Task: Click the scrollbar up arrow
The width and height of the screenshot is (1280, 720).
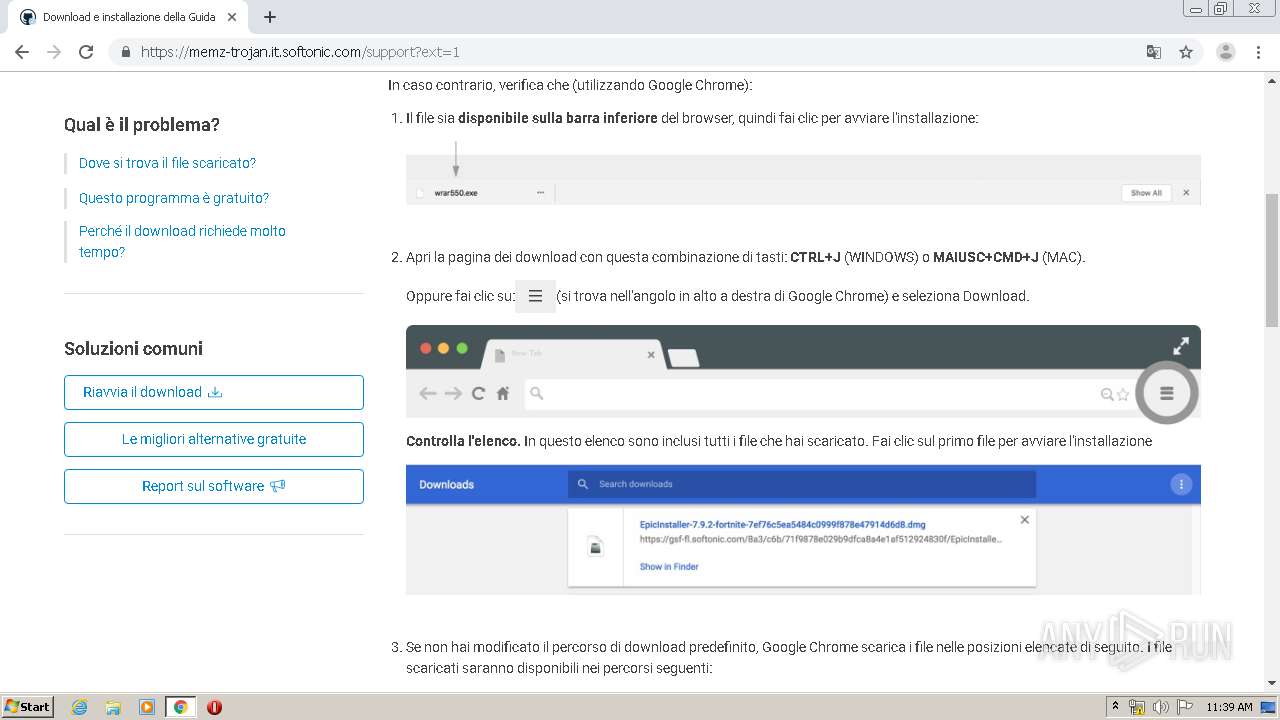Action: coord(1272,79)
